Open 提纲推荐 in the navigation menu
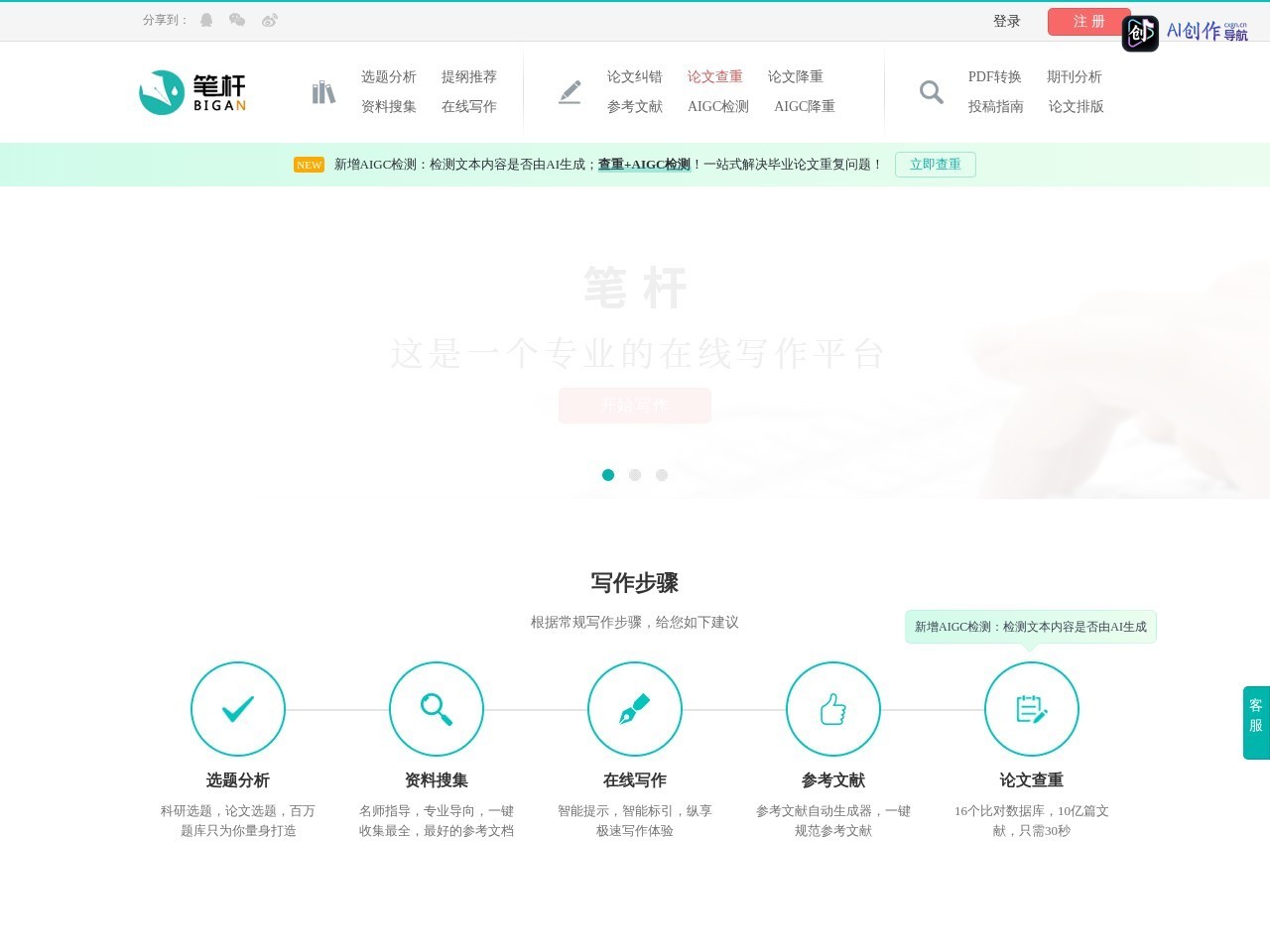The height and width of the screenshot is (952, 1270). coord(469,76)
